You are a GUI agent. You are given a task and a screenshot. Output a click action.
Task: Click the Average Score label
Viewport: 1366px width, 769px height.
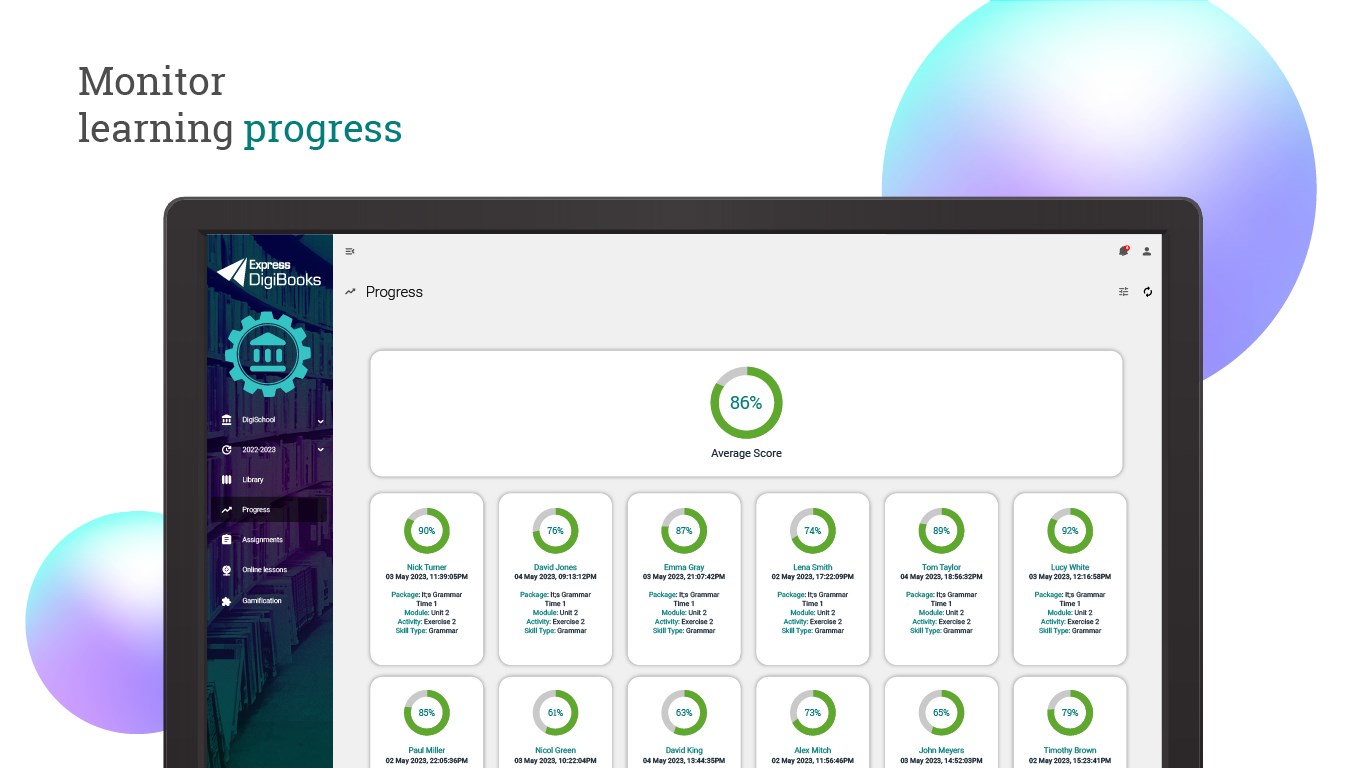click(x=746, y=454)
